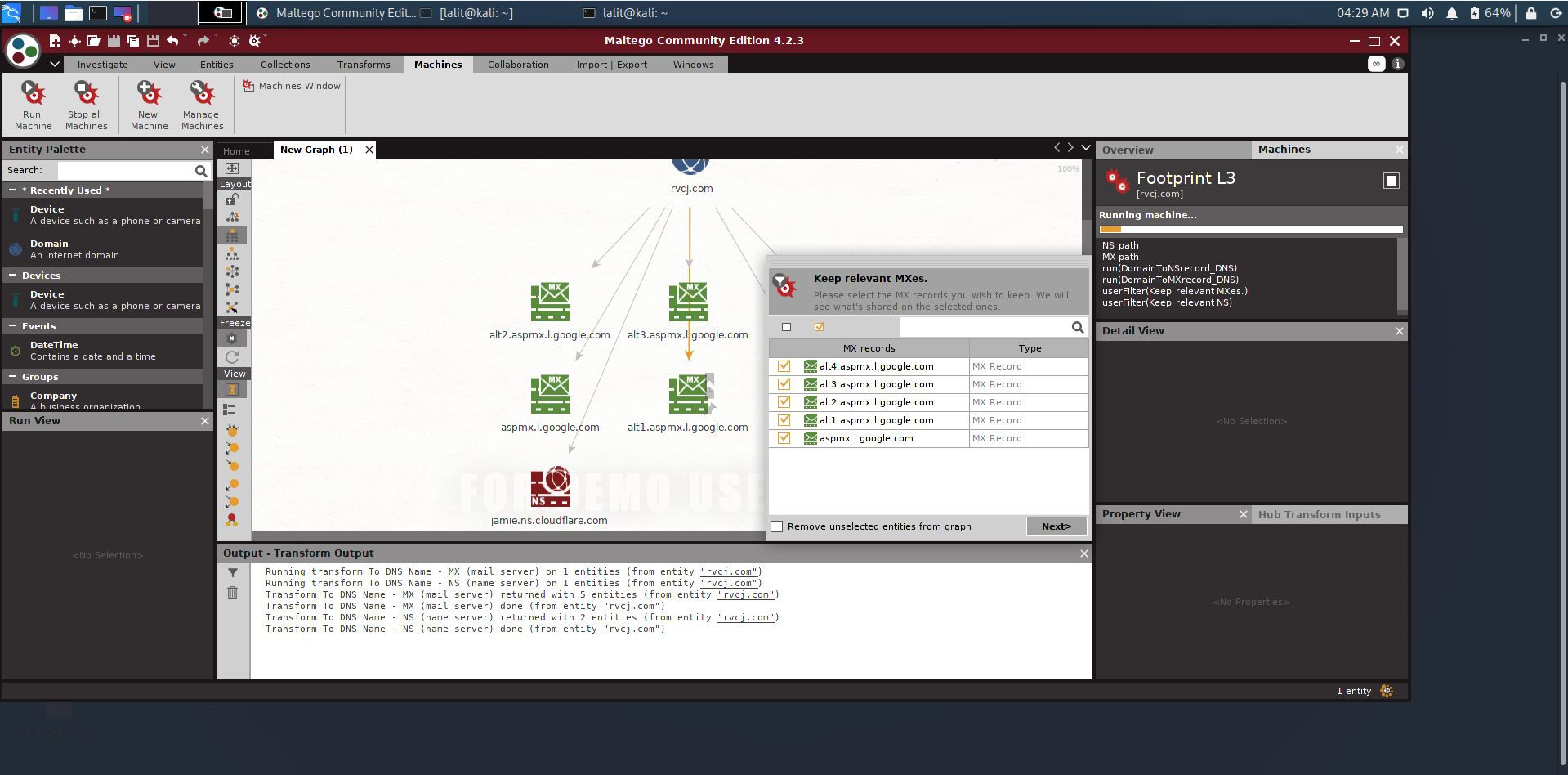Viewport: 1568px width, 775px height.
Task: Click the save graph disk icon
Action: point(114,41)
